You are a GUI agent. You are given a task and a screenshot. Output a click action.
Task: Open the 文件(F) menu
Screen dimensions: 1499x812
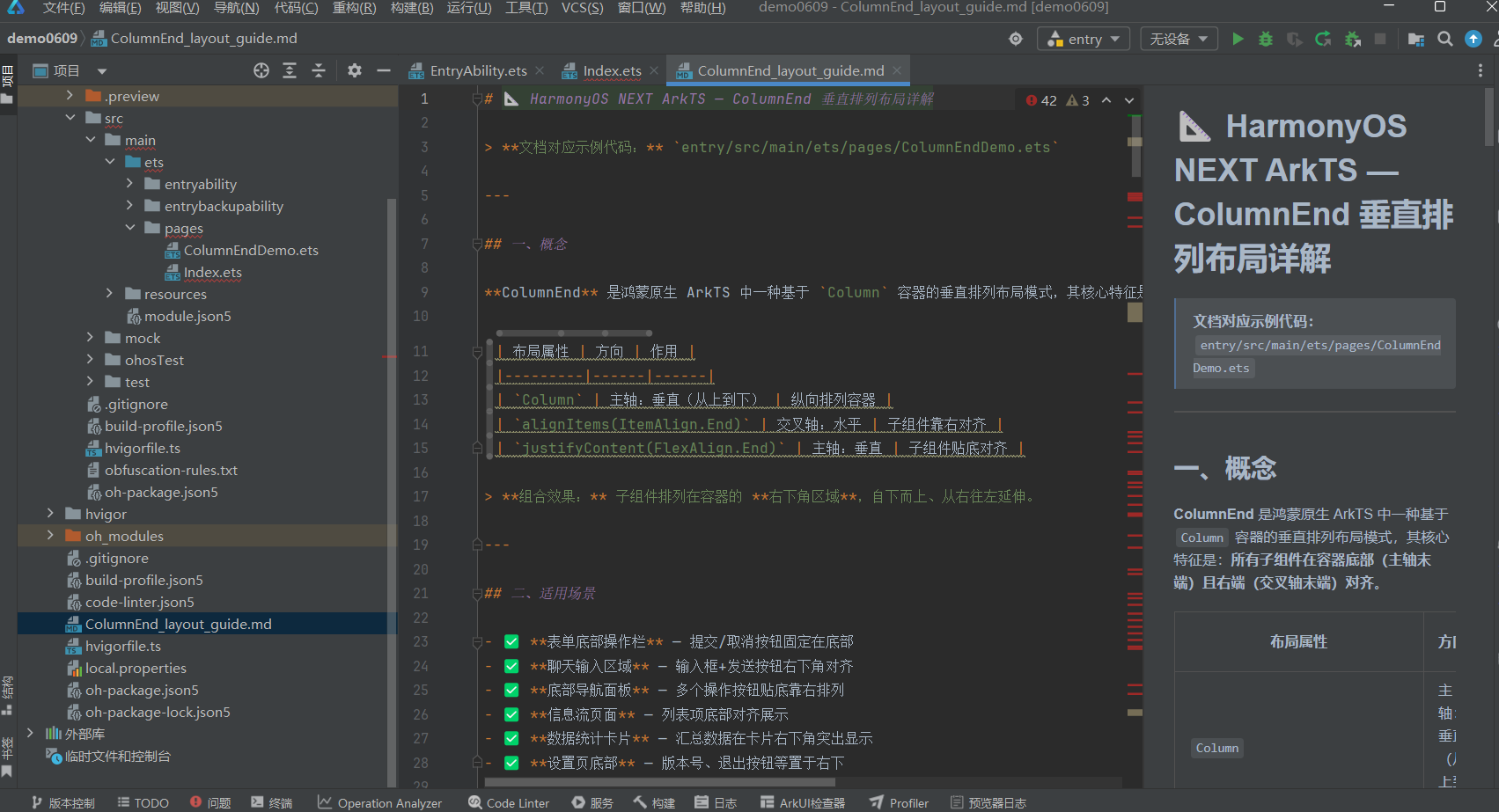(x=63, y=8)
